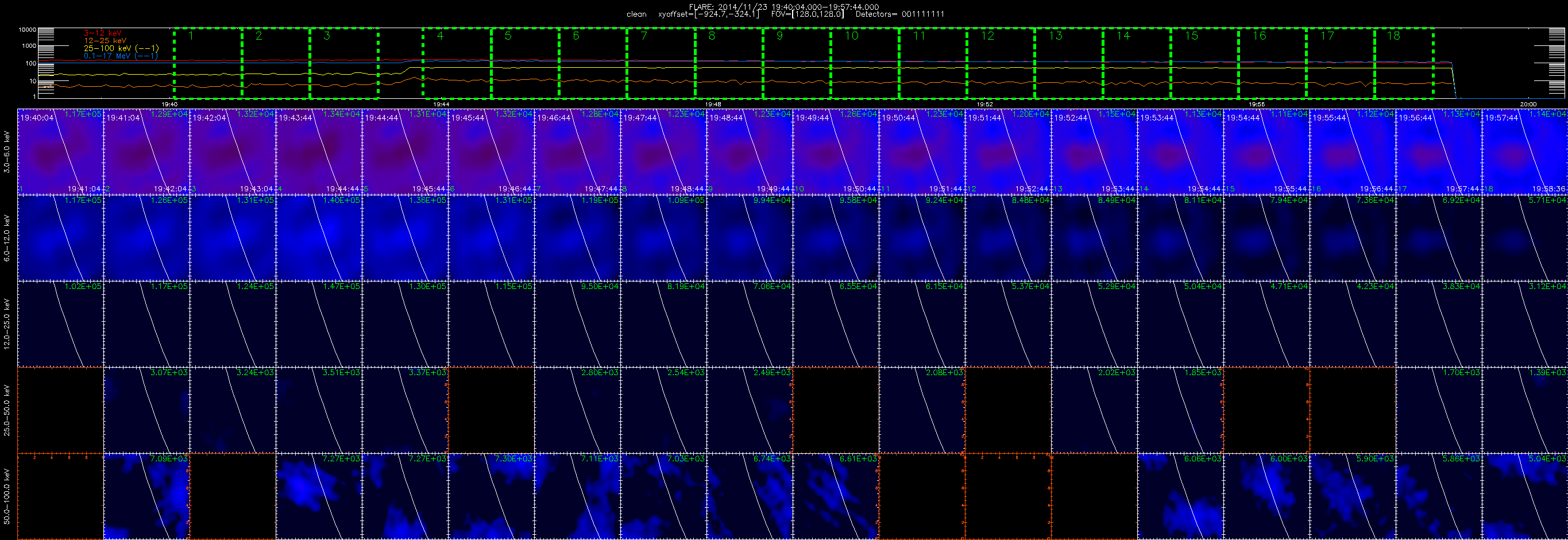Screen dimensions: 1568x540
Task: Select interval 18 at the lightcurve end
Action: (1404, 63)
